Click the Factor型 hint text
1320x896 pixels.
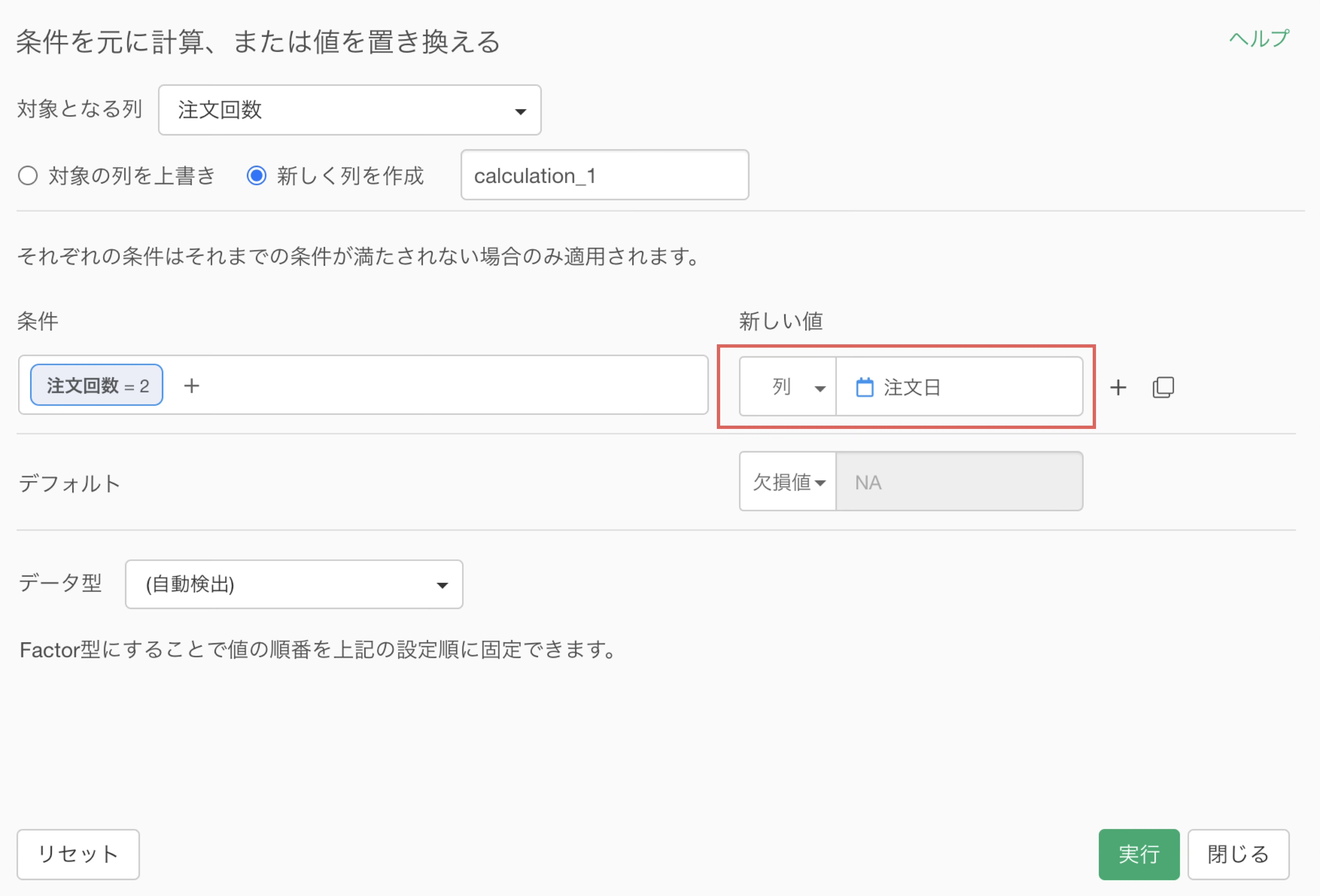click(318, 650)
